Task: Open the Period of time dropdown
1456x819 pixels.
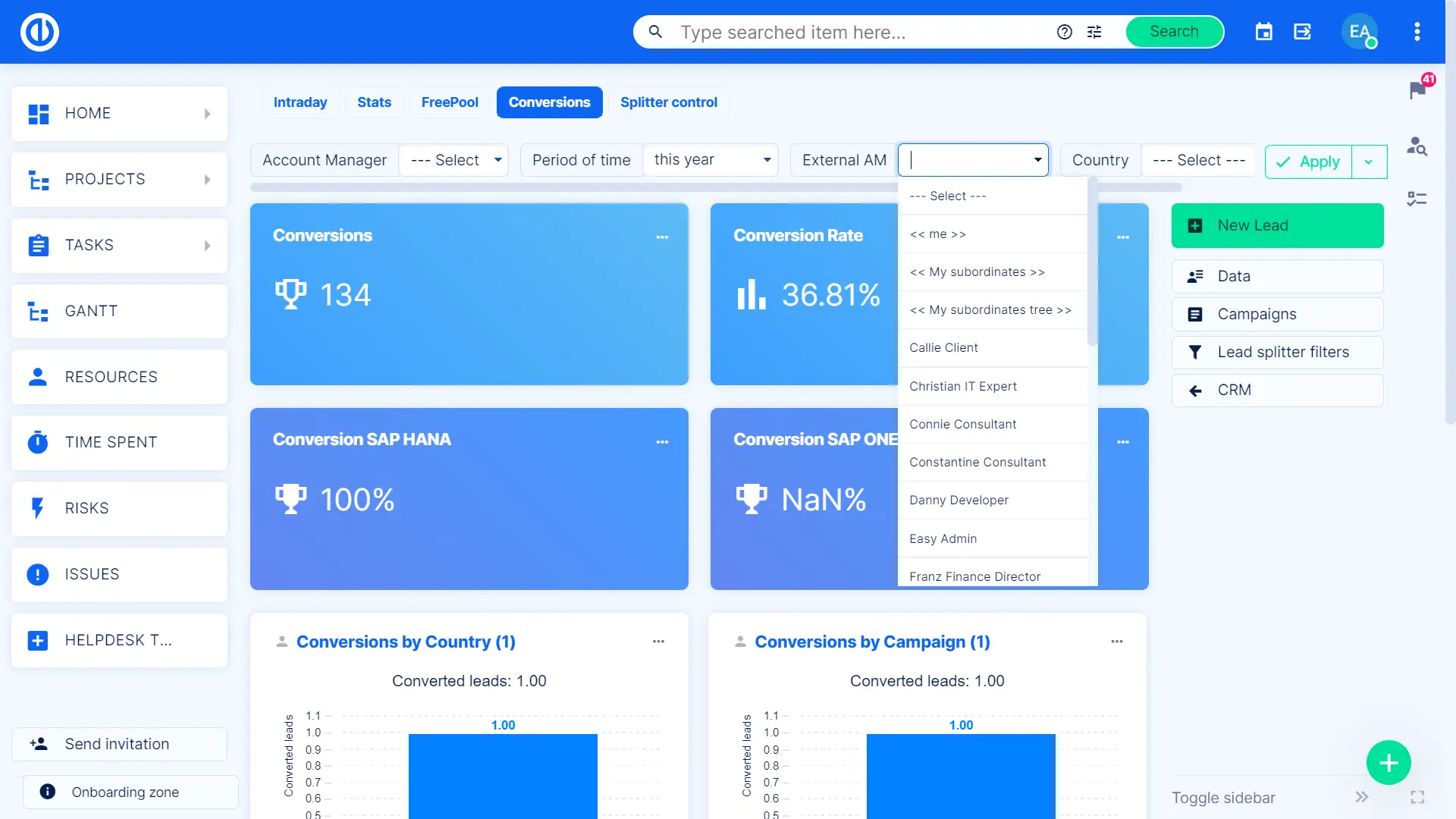Action: (711, 160)
